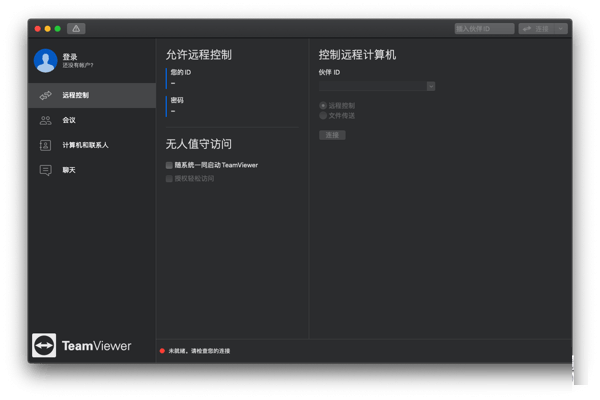
Task: Click the 登录 sign-in label
Action: coord(70,57)
